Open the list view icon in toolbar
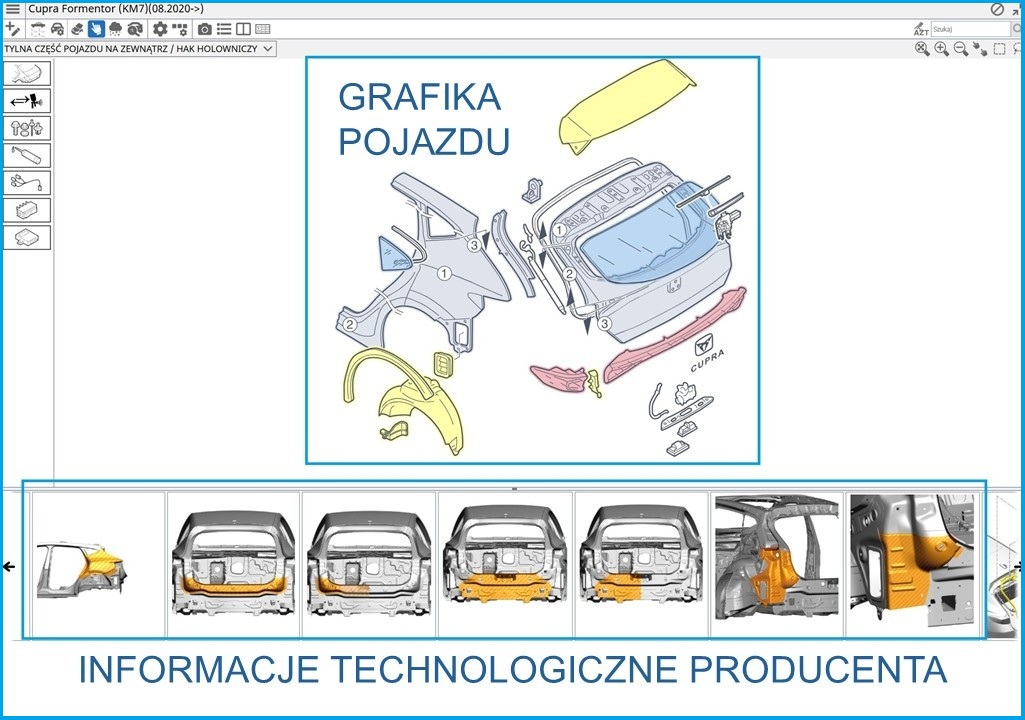This screenshot has width=1025, height=720. point(224,29)
